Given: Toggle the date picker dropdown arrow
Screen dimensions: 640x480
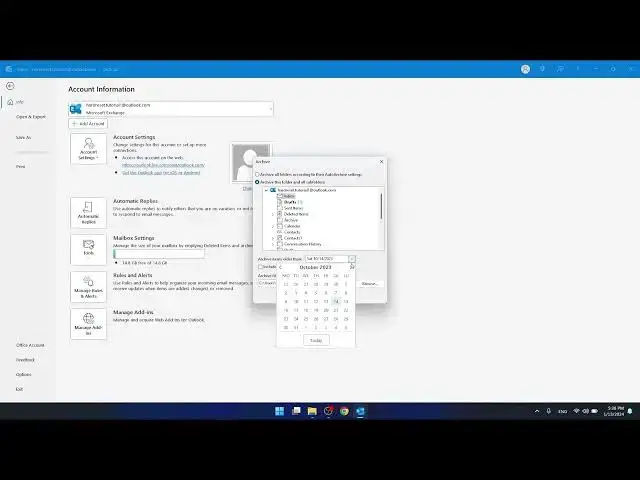Looking at the screenshot, I should click(352, 259).
